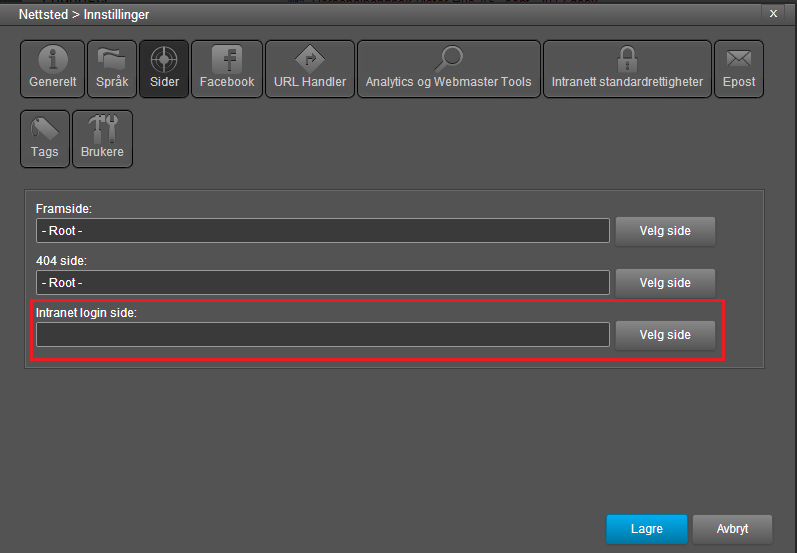Open the Epost envelope tab
This screenshot has width=797, height=553.
[x=739, y=69]
